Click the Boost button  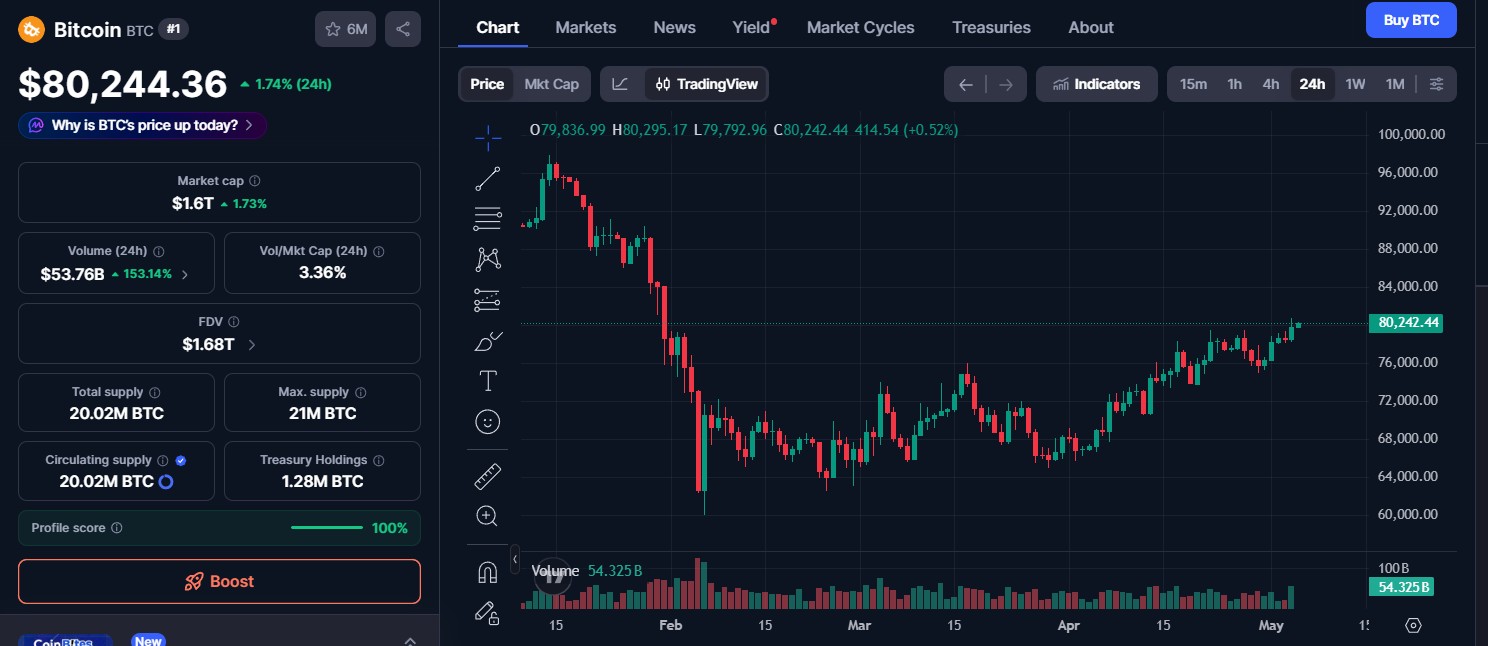click(219, 581)
